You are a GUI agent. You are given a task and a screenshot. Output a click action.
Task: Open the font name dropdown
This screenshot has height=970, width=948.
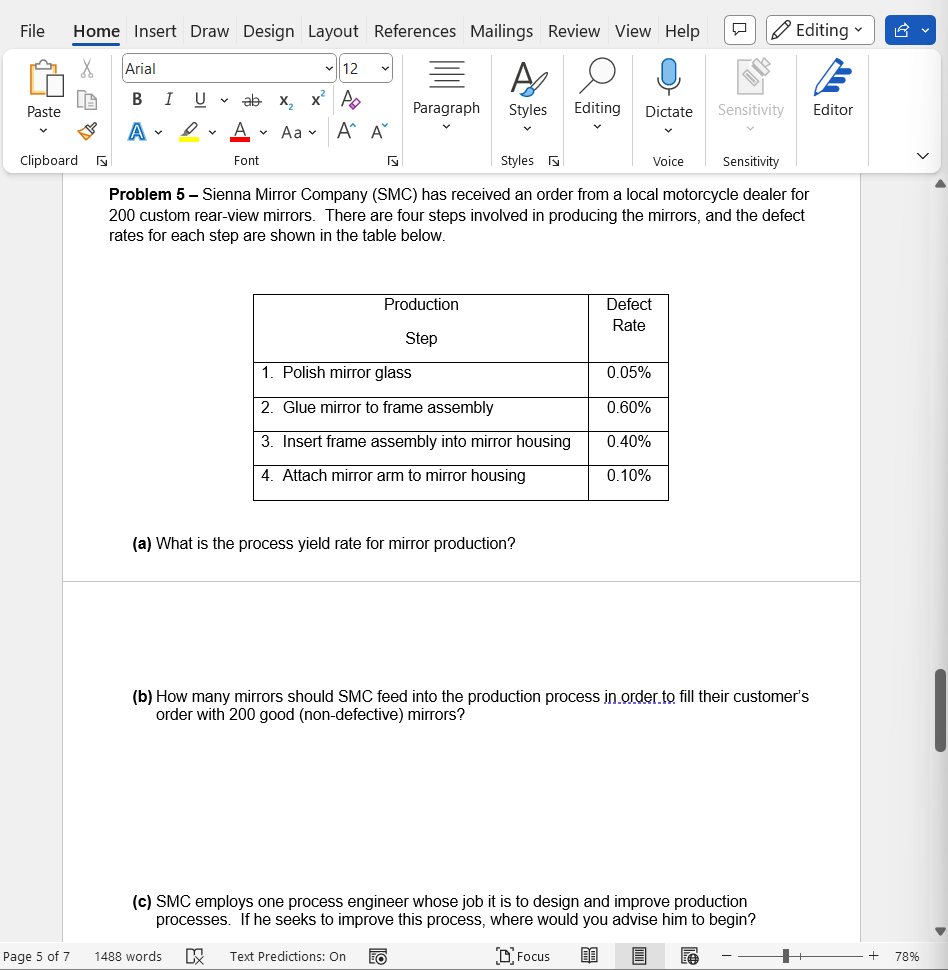pyautogui.click(x=329, y=69)
